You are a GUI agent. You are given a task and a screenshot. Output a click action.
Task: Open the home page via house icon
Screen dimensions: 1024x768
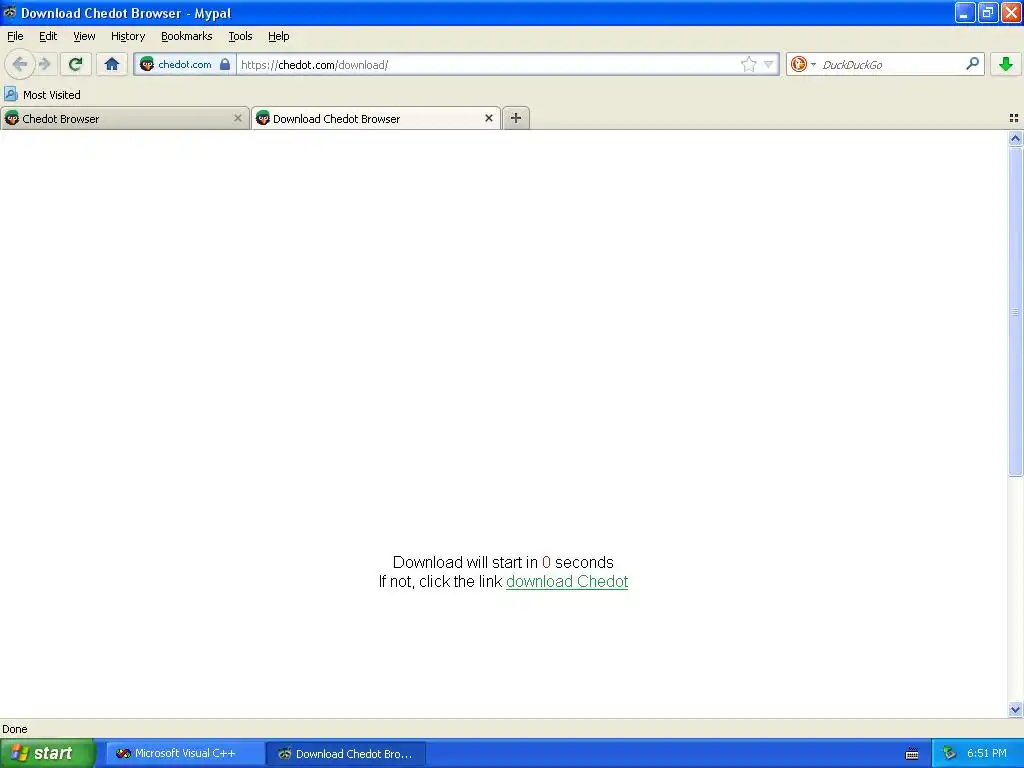112,64
